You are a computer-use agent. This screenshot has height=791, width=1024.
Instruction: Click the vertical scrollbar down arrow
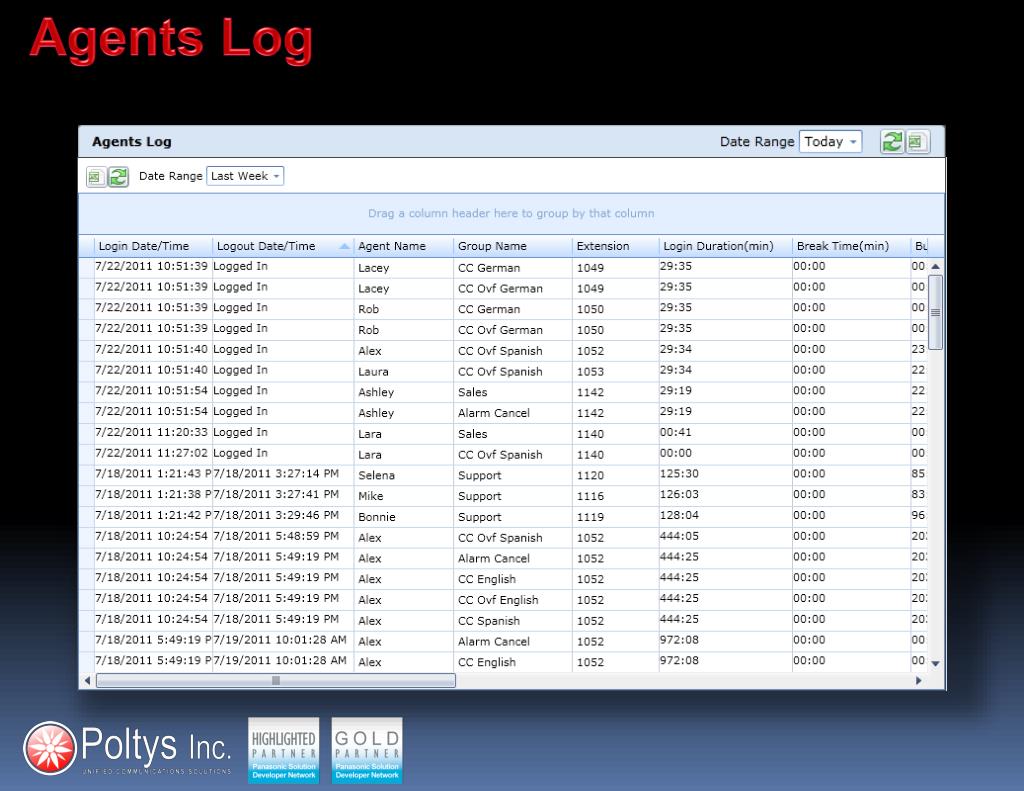pyautogui.click(x=935, y=664)
